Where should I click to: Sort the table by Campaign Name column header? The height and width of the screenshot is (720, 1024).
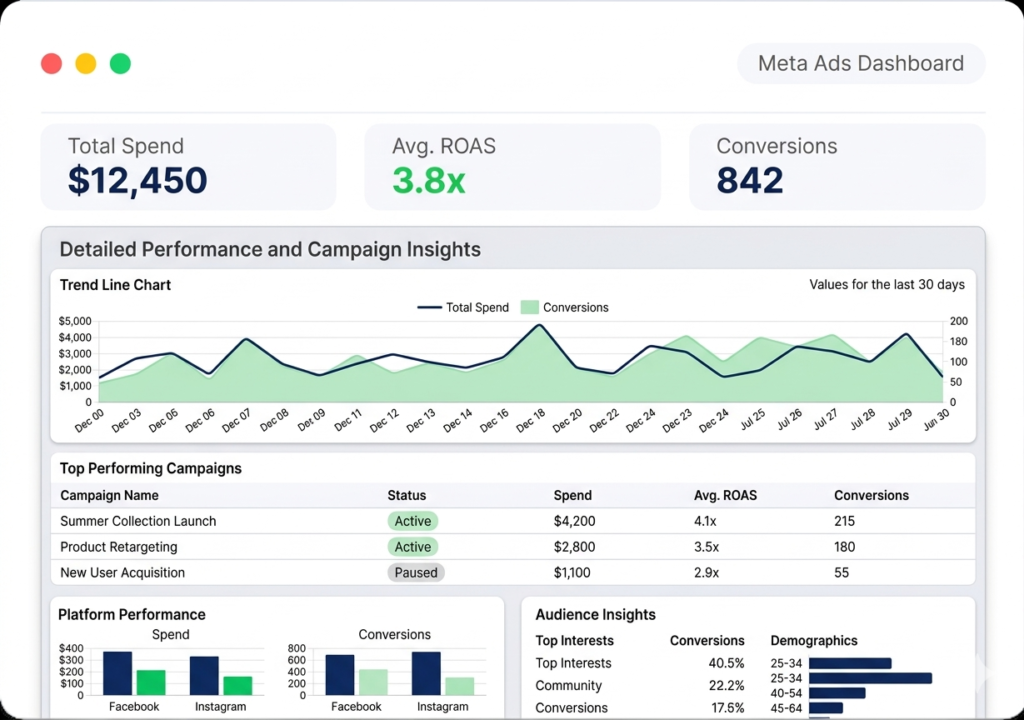click(109, 495)
